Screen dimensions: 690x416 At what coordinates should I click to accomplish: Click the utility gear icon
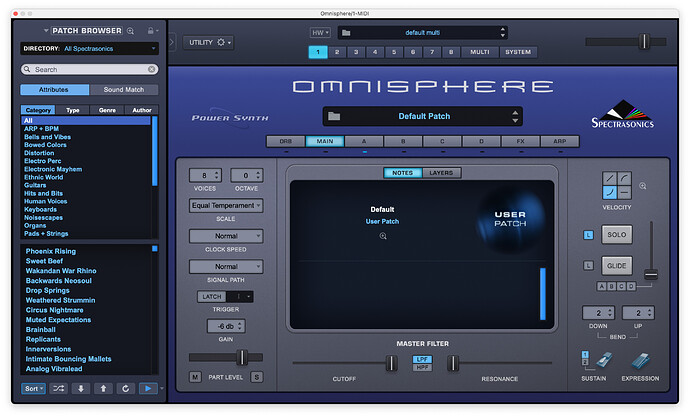(221, 42)
